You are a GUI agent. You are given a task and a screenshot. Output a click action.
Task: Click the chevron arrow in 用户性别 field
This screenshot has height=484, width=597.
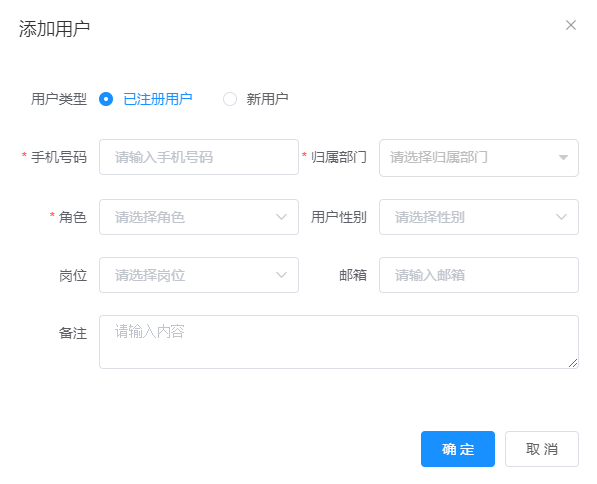tap(561, 217)
